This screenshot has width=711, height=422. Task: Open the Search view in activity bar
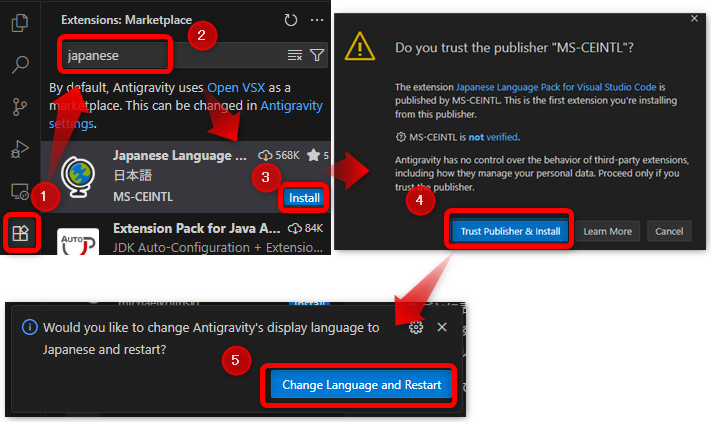[20, 66]
